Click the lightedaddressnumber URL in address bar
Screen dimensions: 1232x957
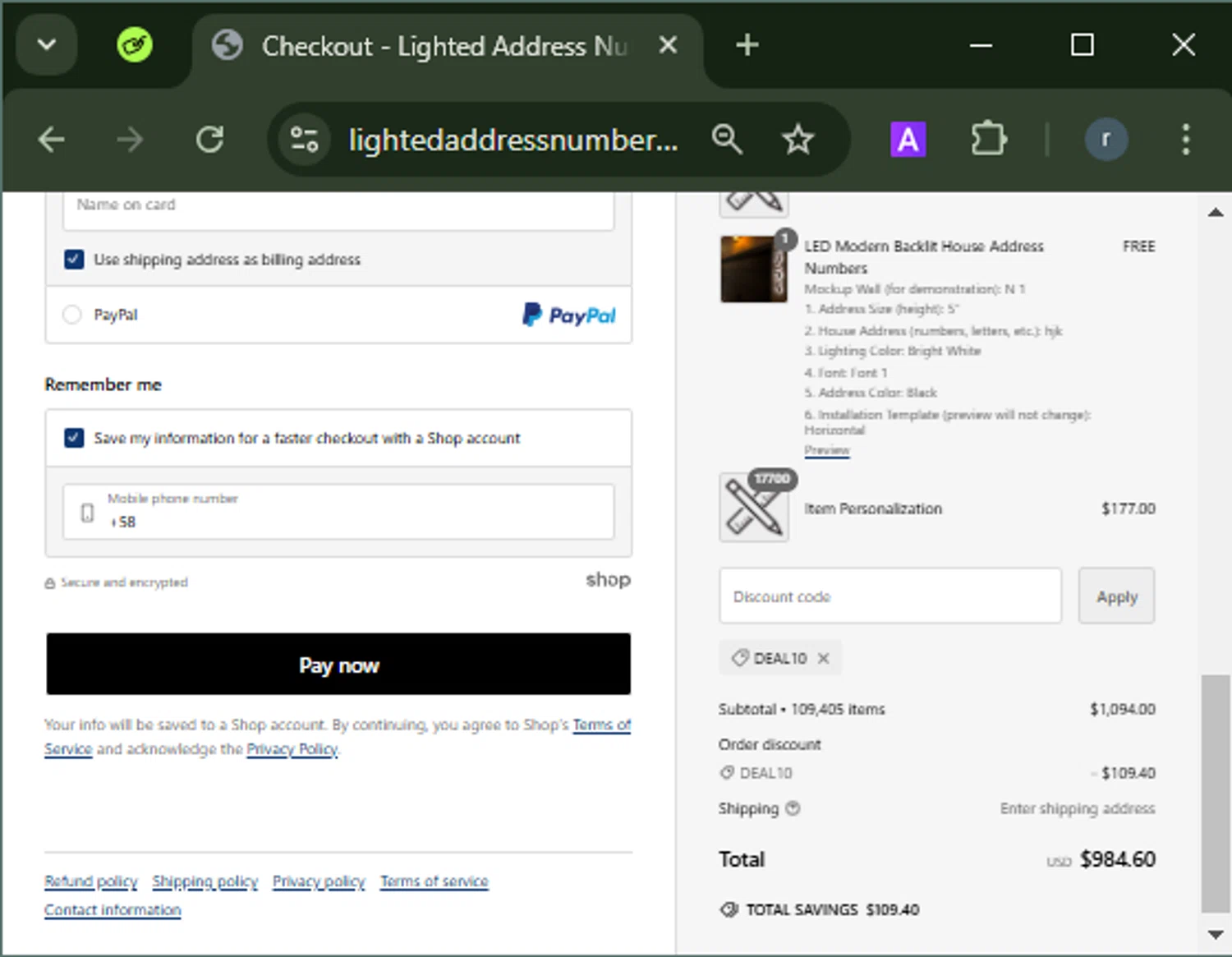click(x=513, y=140)
